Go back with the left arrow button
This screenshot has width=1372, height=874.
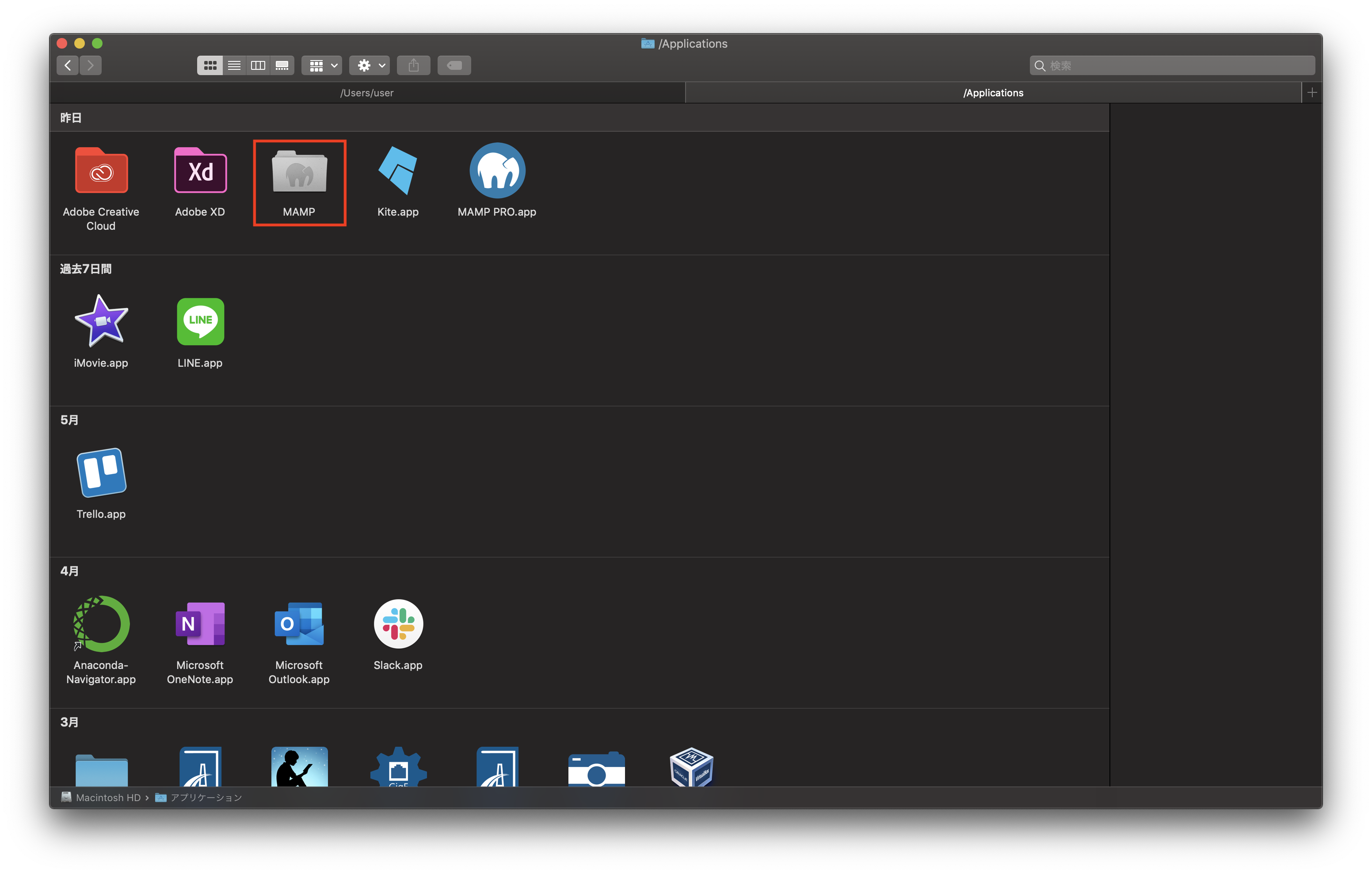68,65
